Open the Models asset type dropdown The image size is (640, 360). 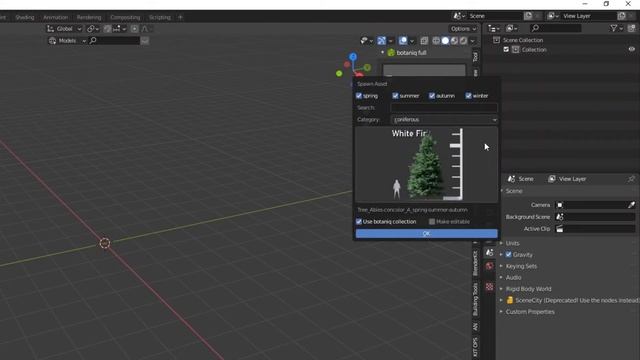click(67, 41)
